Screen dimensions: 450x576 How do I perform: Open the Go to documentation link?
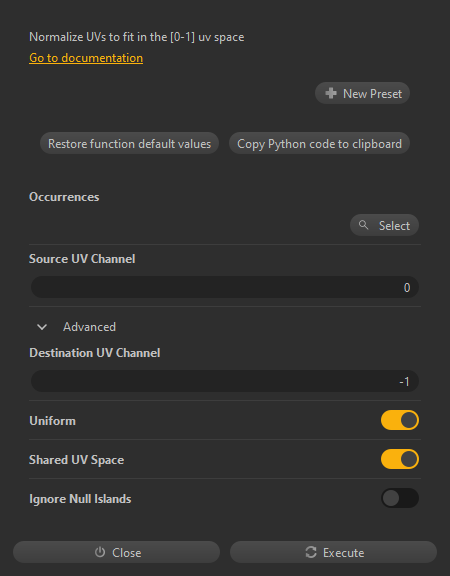86,58
